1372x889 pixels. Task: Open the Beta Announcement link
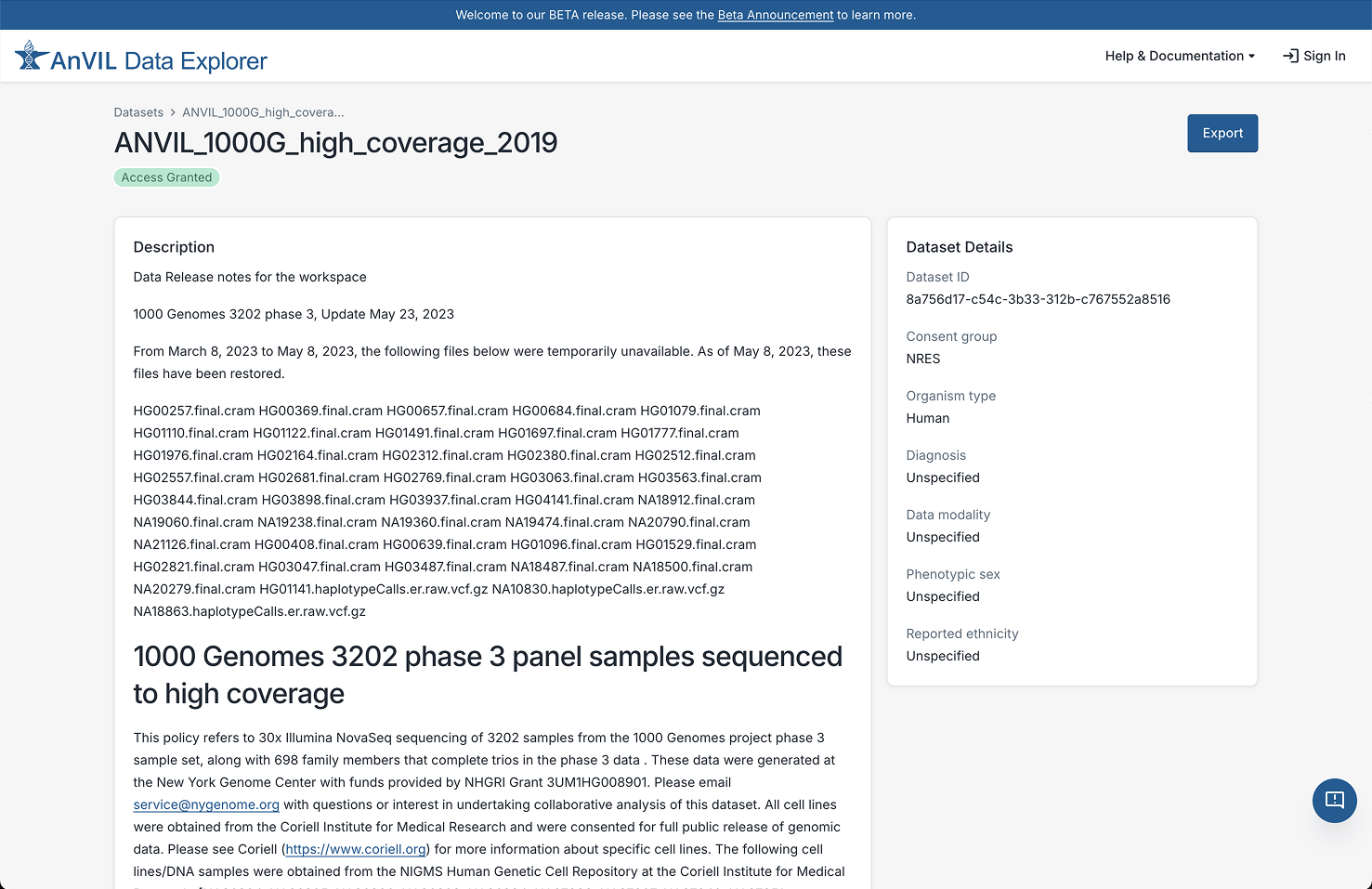pyautogui.click(x=775, y=15)
